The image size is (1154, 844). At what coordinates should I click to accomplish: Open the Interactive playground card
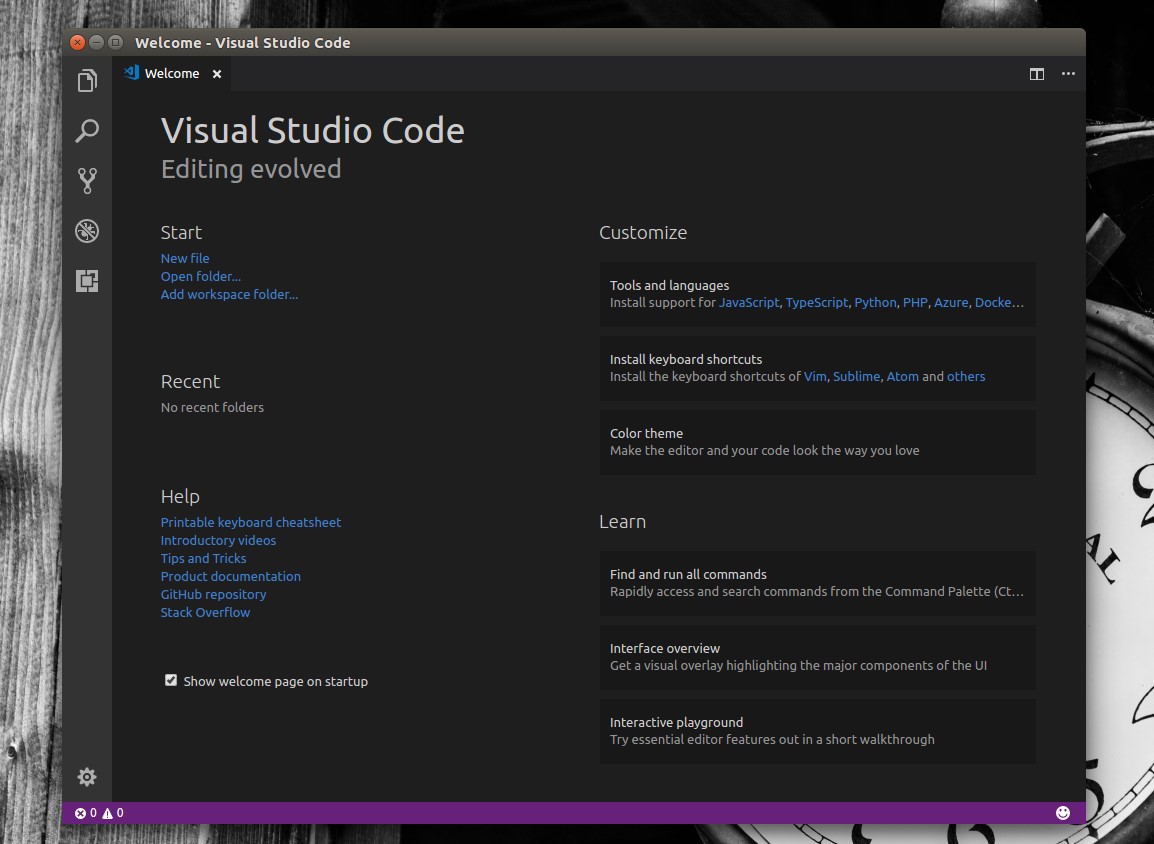pyautogui.click(x=817, y=731)
